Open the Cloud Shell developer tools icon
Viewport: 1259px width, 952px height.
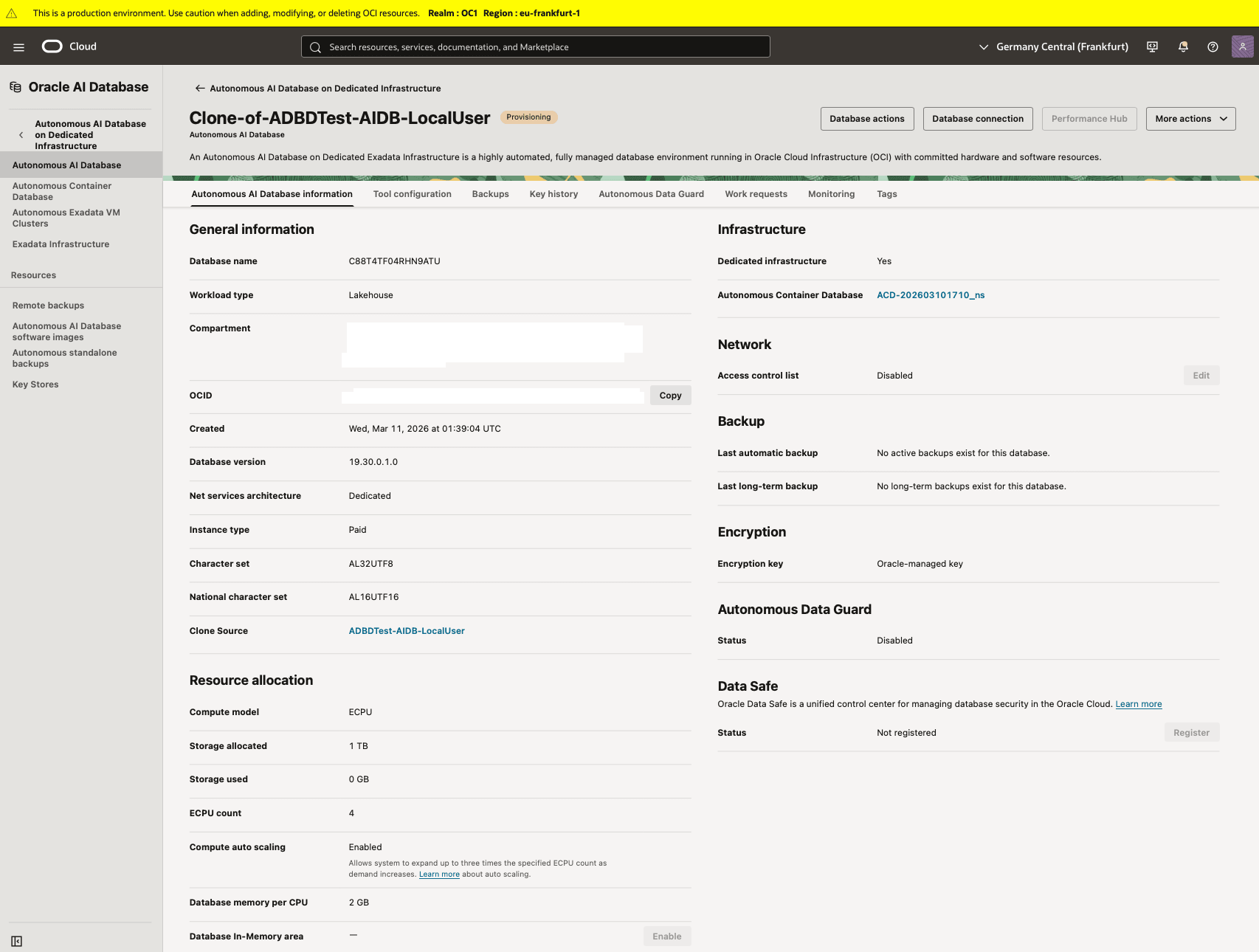point(1152,46)
